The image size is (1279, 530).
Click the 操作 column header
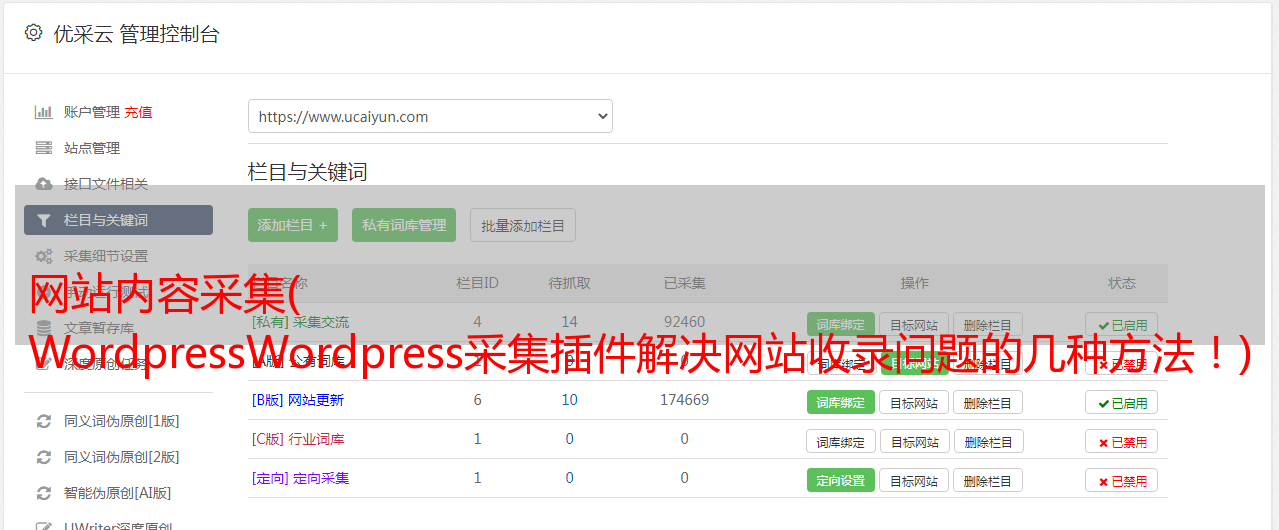915,283
